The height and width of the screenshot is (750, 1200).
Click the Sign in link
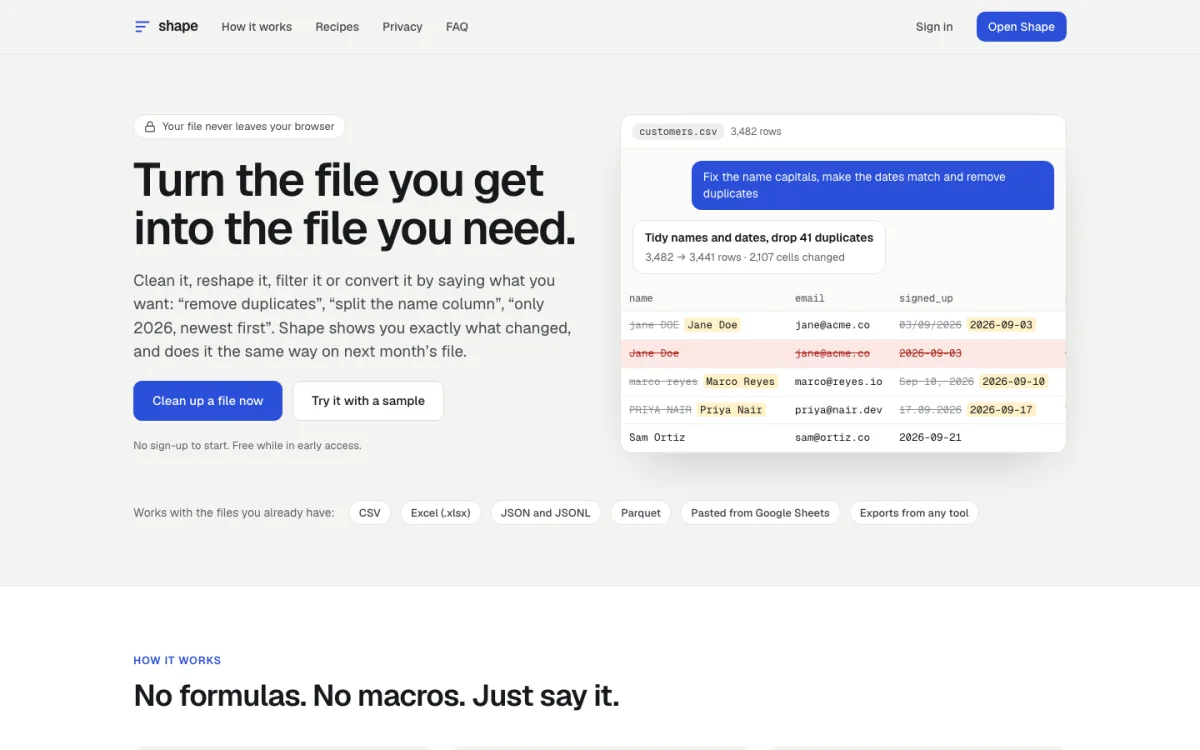pyautogui.click(x=934, y=27)
